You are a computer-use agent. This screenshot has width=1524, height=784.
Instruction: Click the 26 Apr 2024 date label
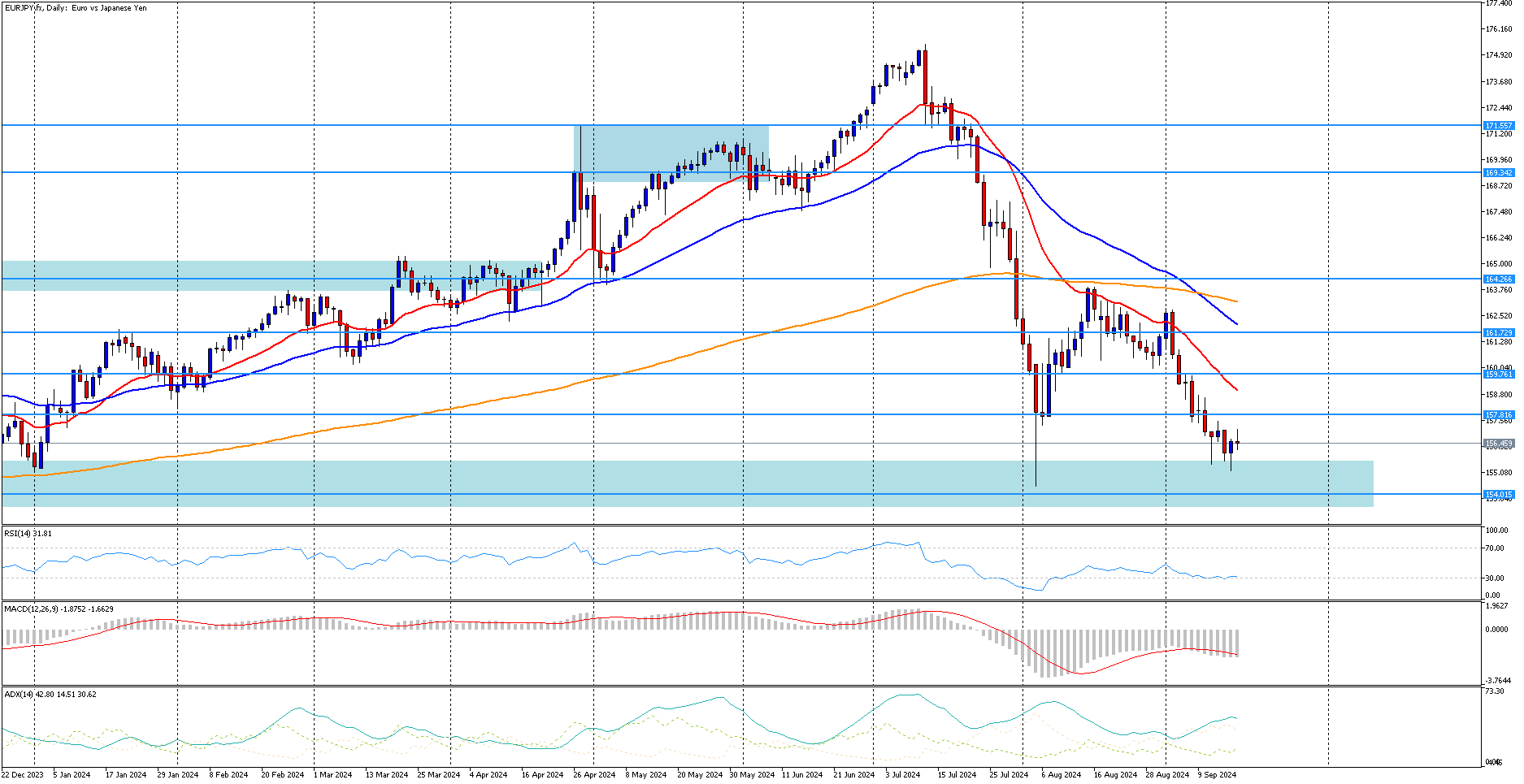[595, 775]
